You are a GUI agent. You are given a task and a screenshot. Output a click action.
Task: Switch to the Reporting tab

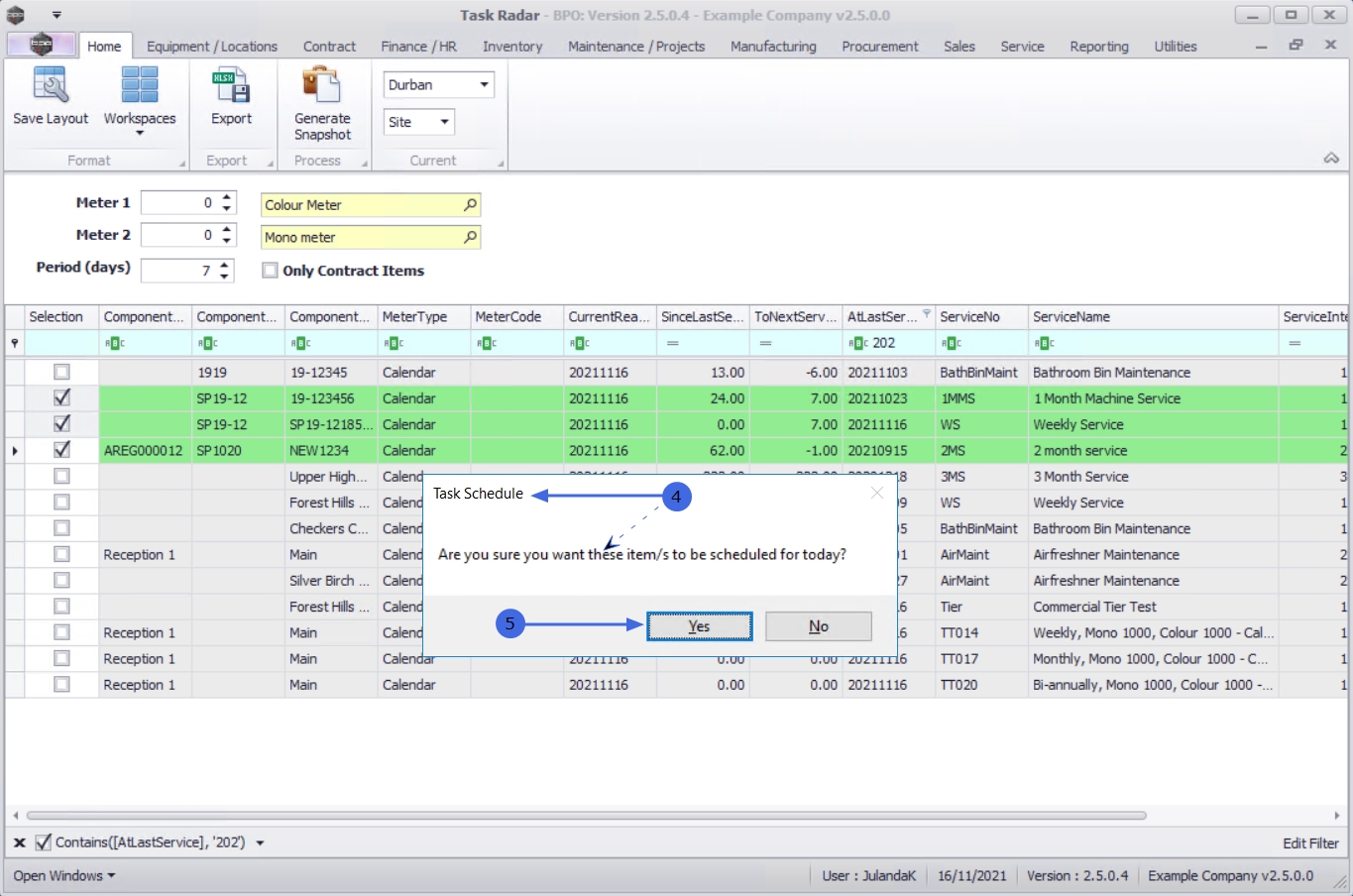[1098, 47]
